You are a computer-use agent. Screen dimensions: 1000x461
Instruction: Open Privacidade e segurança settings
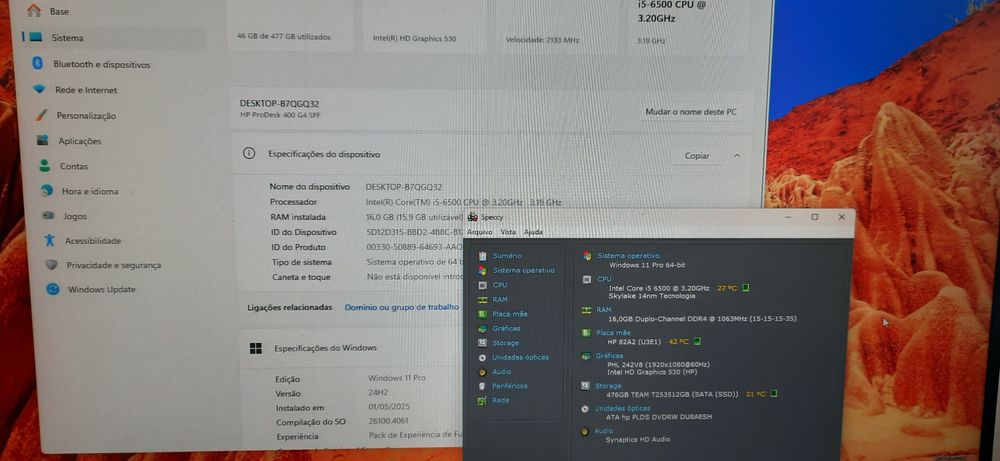[114, 265]
